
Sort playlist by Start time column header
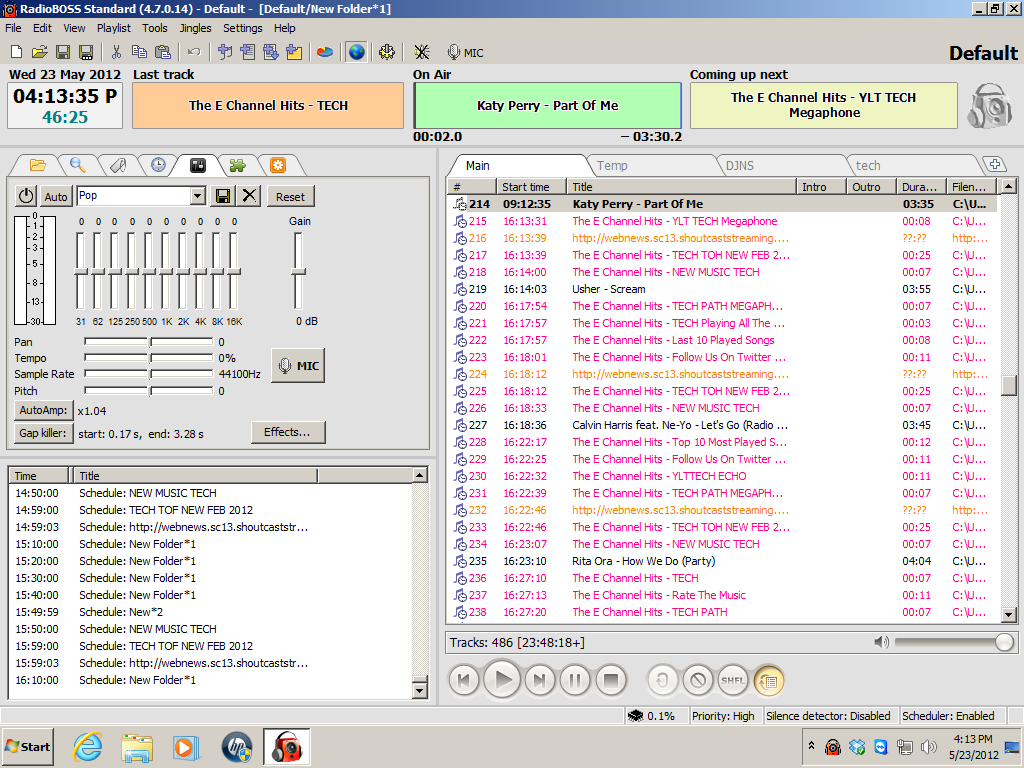pos(530,187)
